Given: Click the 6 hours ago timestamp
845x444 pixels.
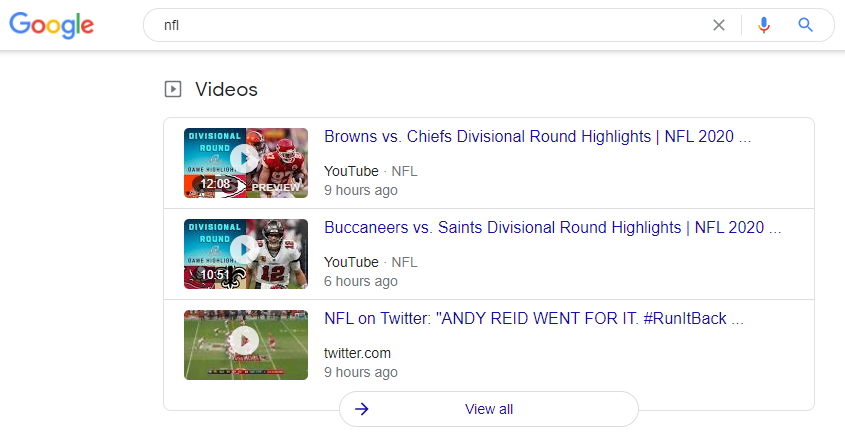Looking at the screenshot, I should pyautogui.click(x=361, y=281).
